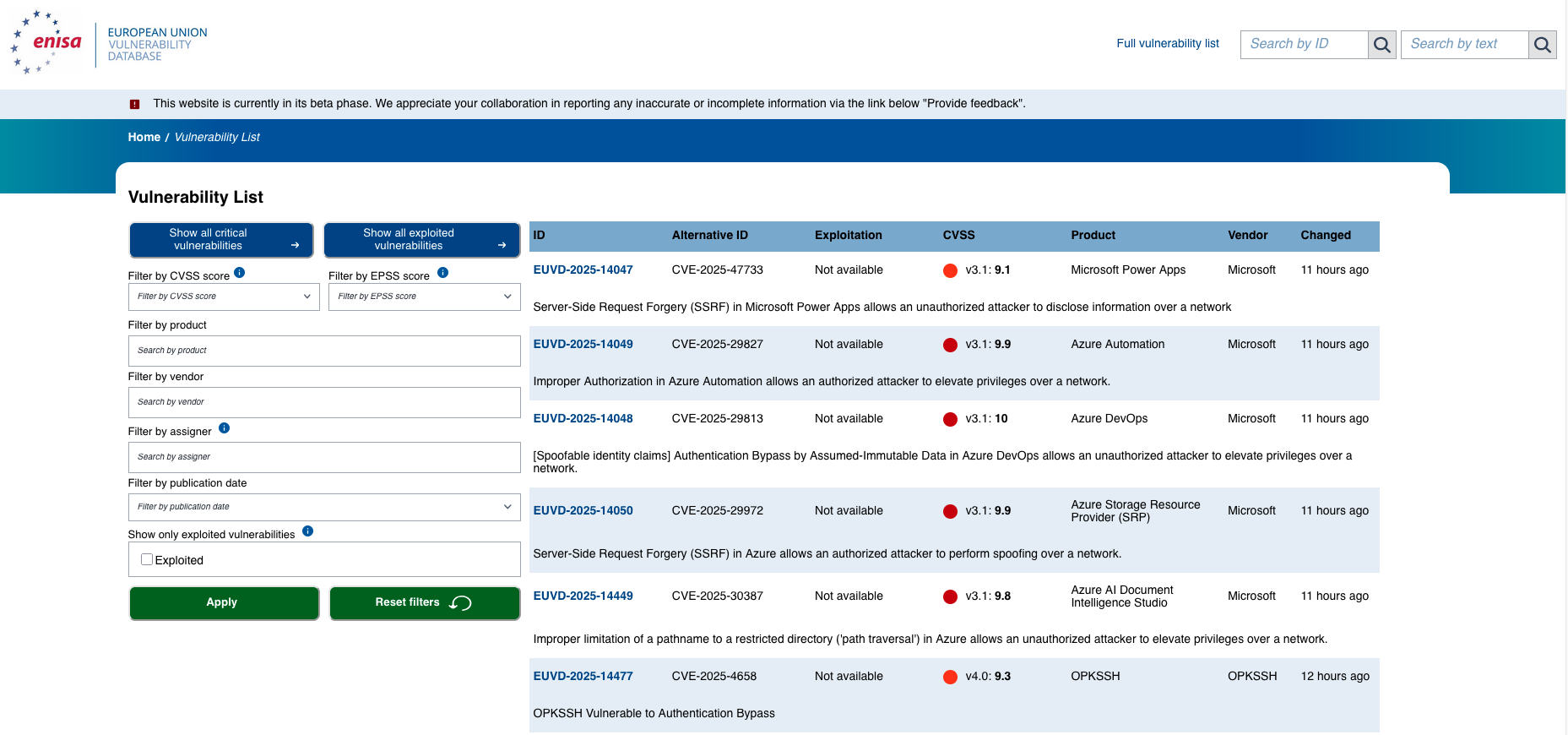The height and width of the screenshot is (735, 1568).
Task: Click the ENISA logo
Action: point(46,42)
